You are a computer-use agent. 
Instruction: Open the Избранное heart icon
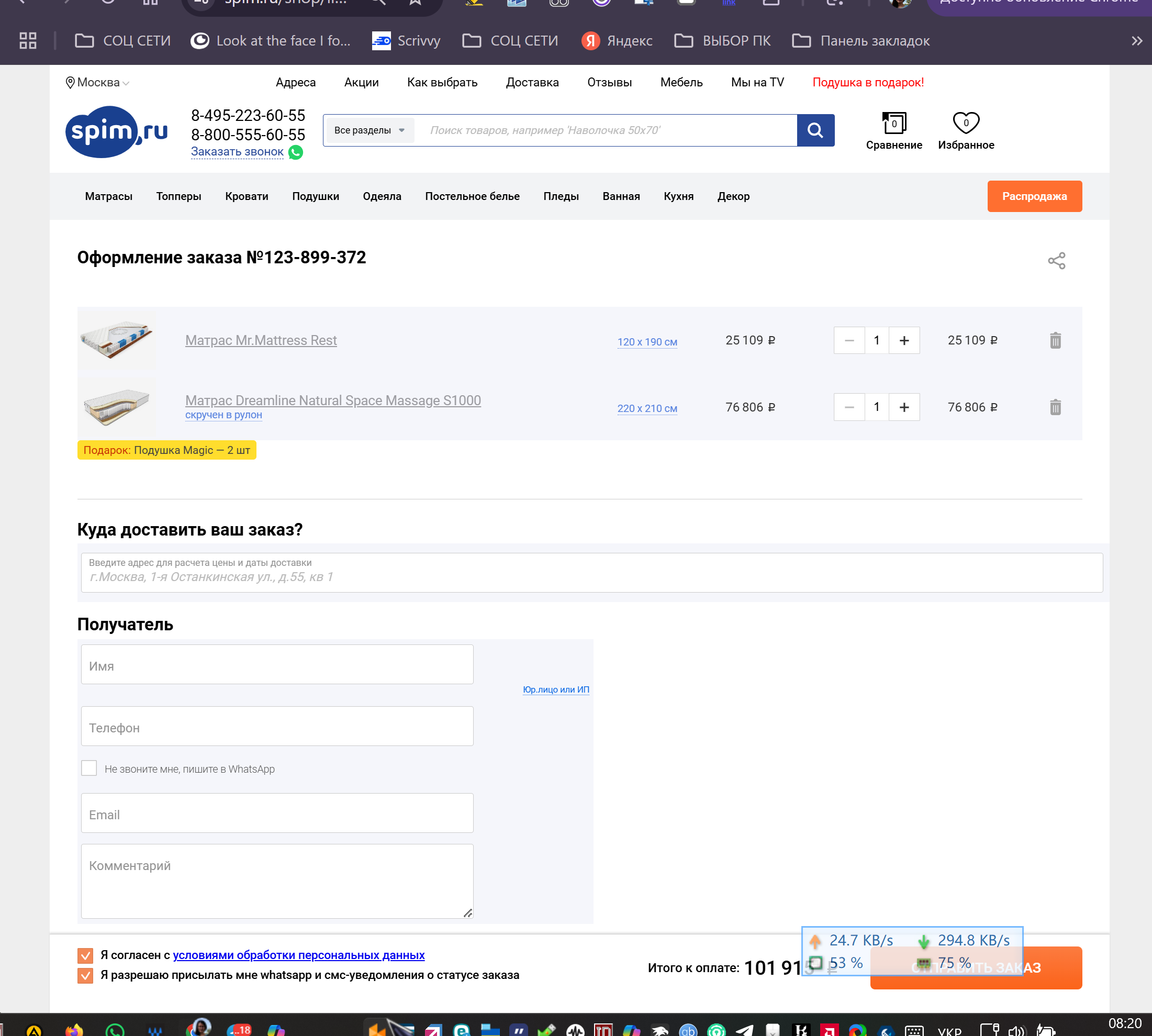pos(965,123)
